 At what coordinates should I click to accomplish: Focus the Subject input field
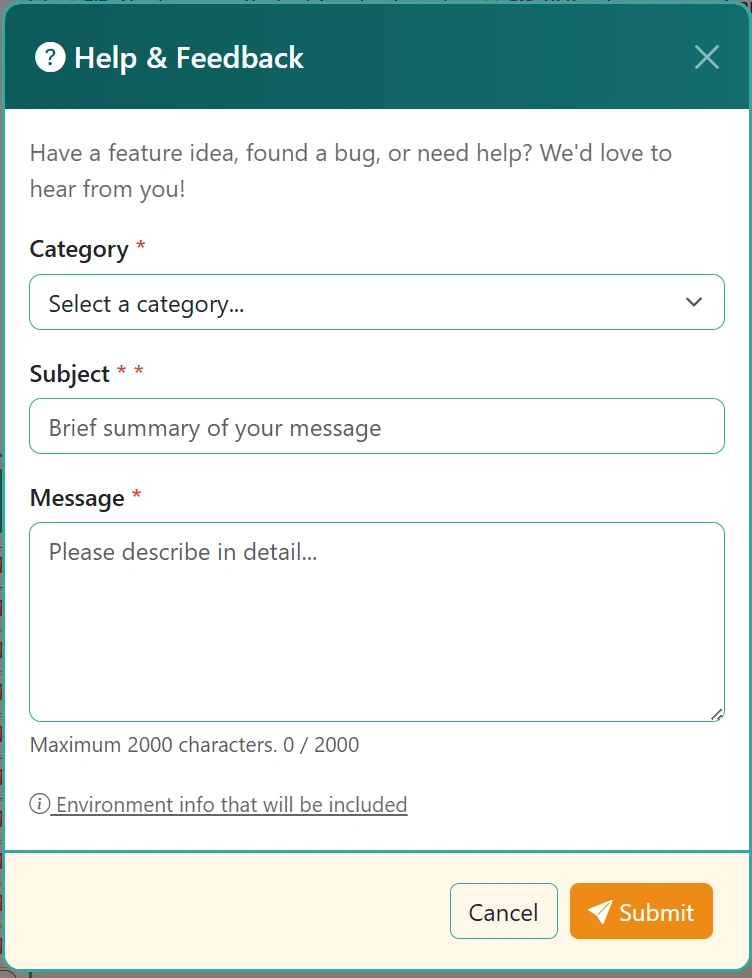[377, 426]
